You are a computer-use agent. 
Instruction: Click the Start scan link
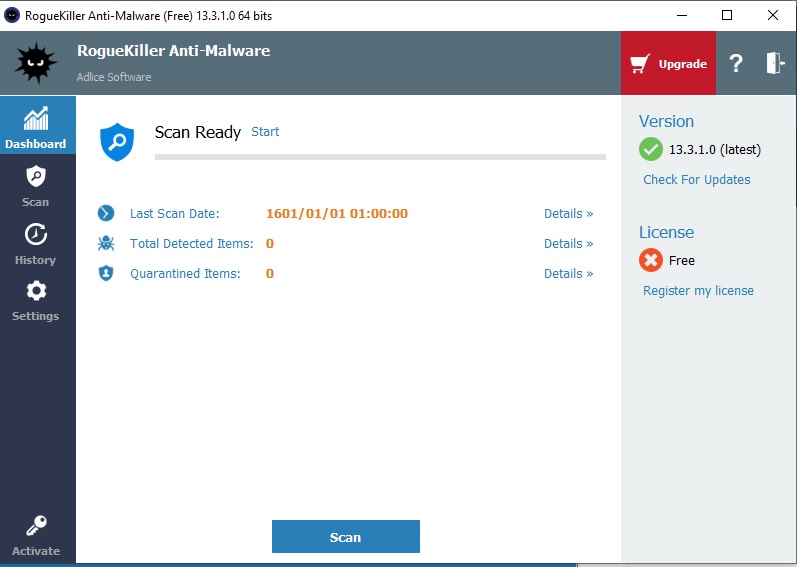click(265, 132)
